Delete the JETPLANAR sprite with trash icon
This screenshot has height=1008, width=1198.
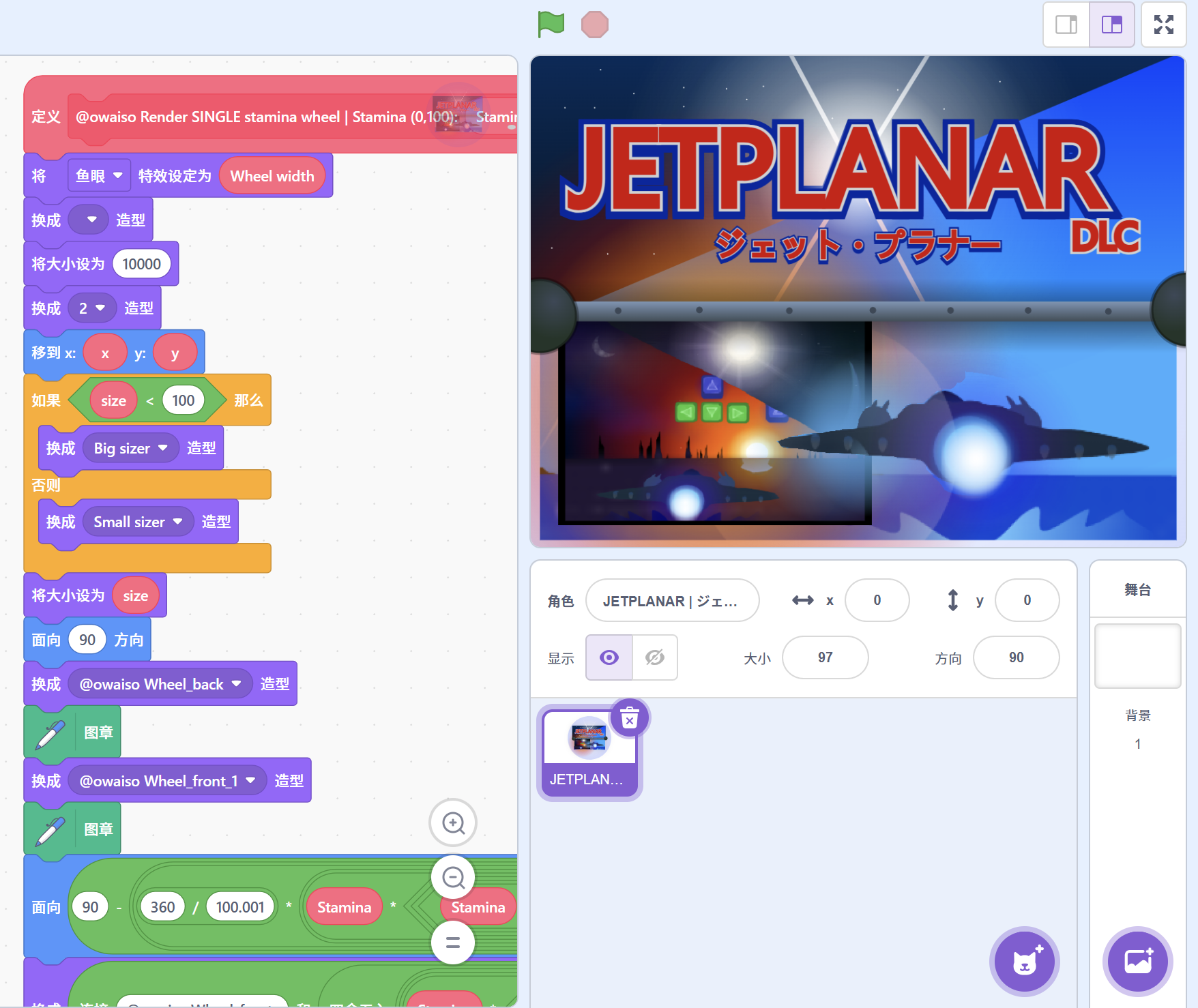pos(630,719)
